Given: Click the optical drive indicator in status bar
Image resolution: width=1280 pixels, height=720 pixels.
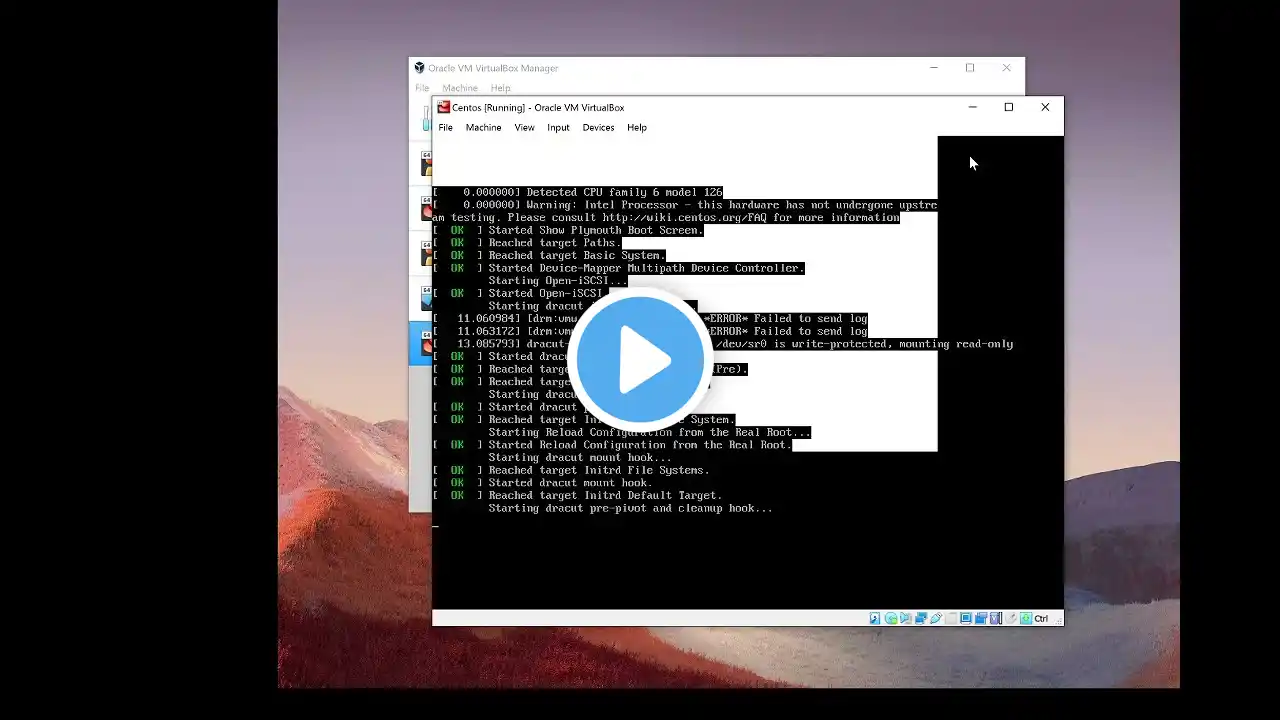Looking at the screenshot, I should coord(890,618).
